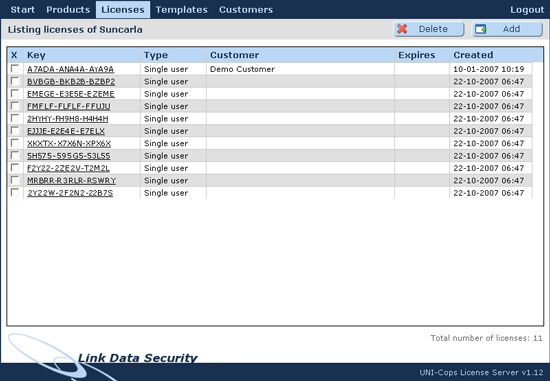Open the MRBRR-R3RLR-RSWRY license
Image resolution: width=550 pixels, height=381 pixels.
(x=72, y=181)
